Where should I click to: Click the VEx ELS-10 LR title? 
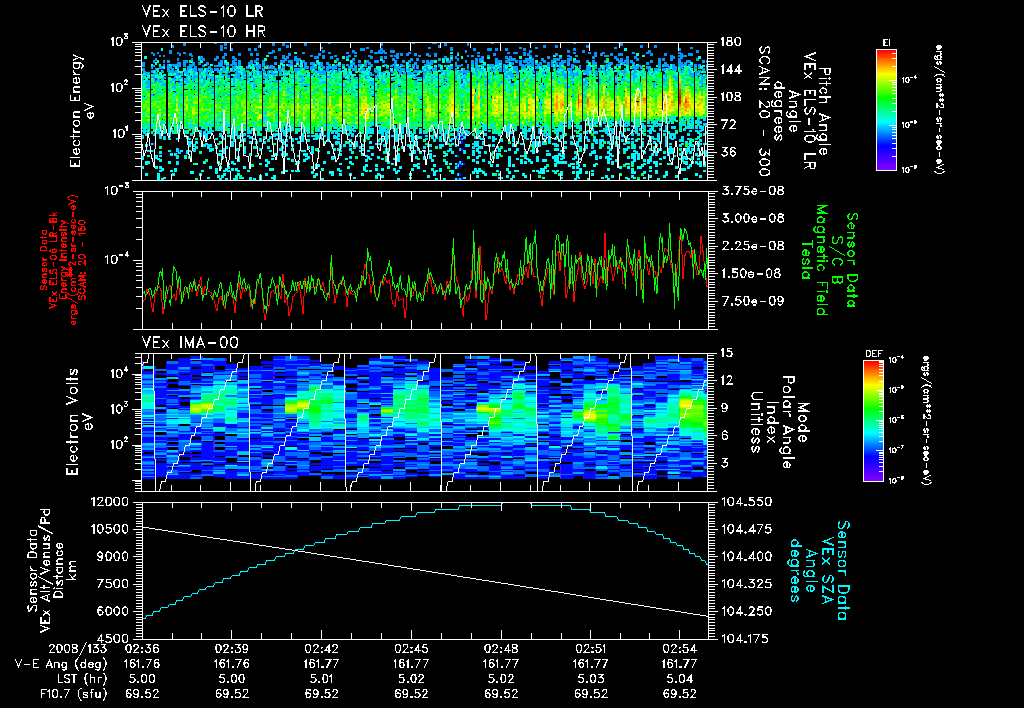click(x=203, y=12)
